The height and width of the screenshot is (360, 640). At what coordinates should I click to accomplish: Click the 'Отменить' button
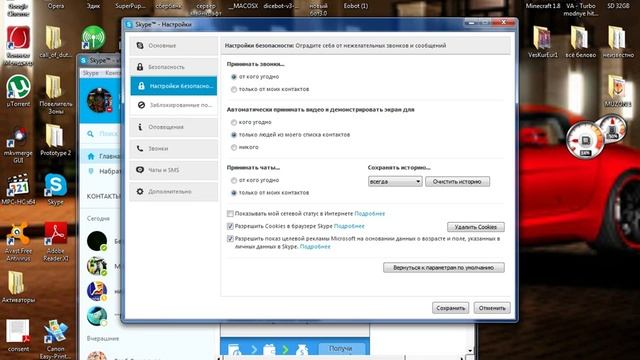pos(492,308)
